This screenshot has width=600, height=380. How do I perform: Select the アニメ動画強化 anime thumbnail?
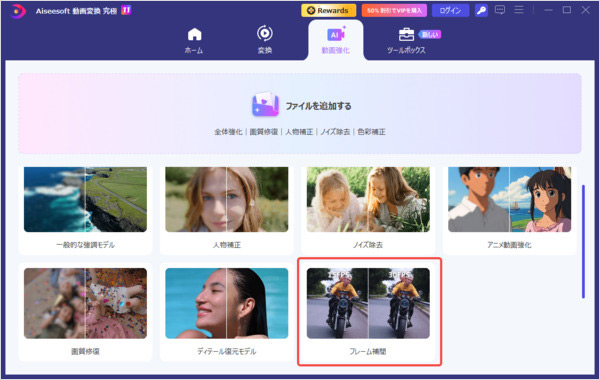[509, 199]
